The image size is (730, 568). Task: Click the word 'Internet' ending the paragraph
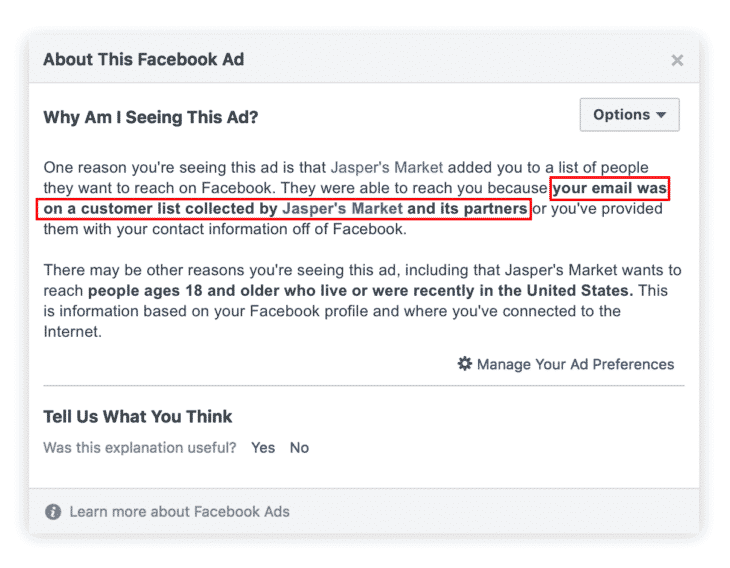tap(70, 332)
